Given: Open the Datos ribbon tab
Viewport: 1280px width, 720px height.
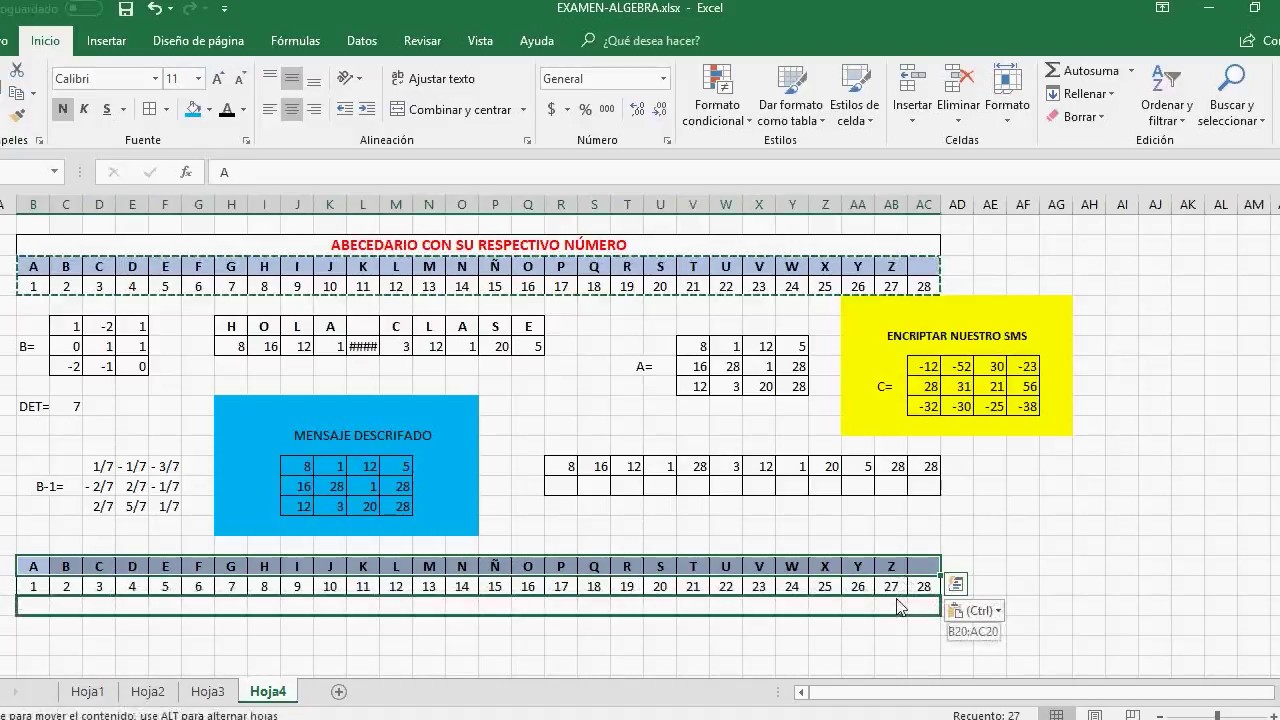Looking at the screenshot, I should click(362, 41).
